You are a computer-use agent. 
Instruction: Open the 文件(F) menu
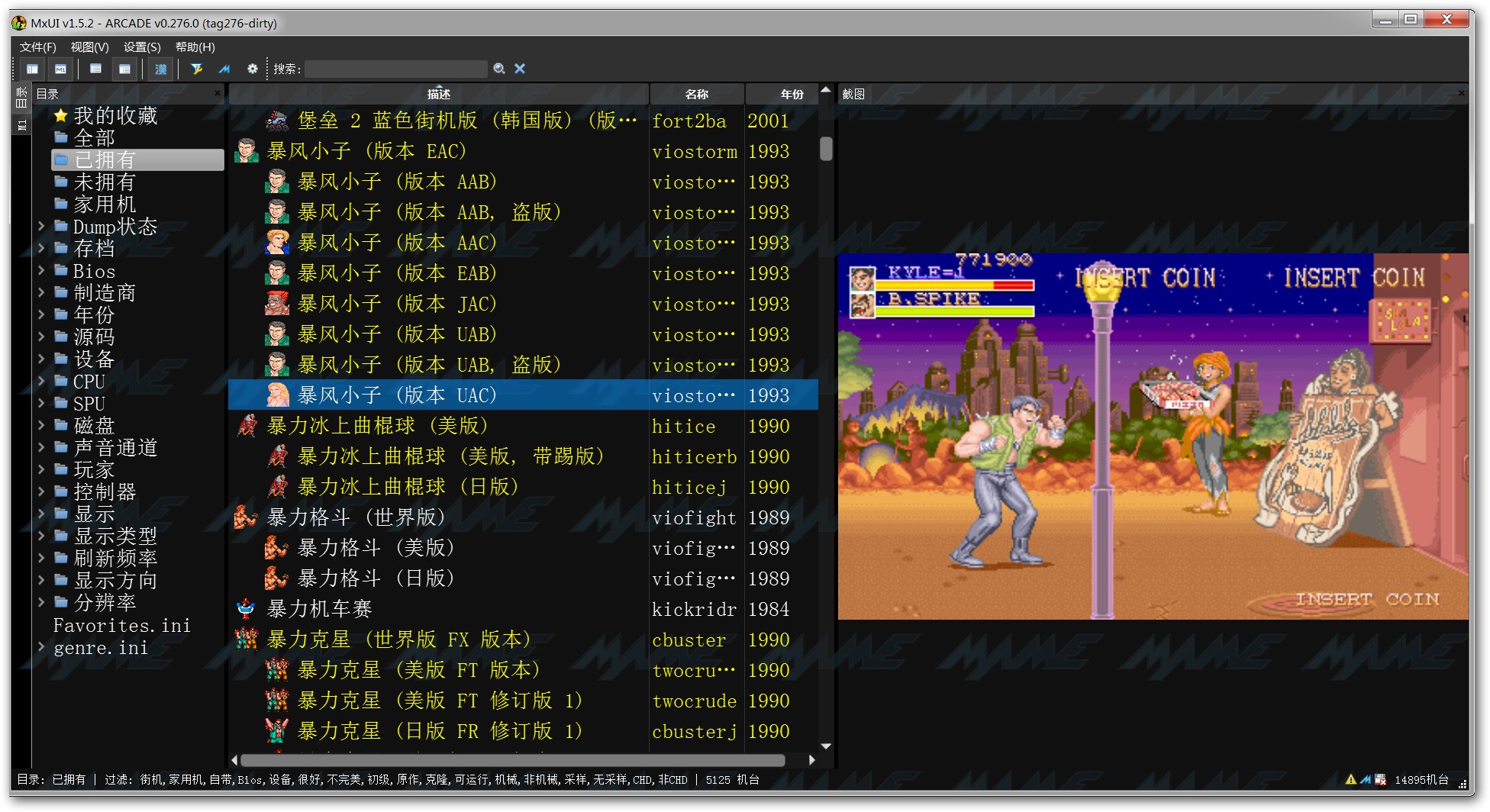click(38, 47)
